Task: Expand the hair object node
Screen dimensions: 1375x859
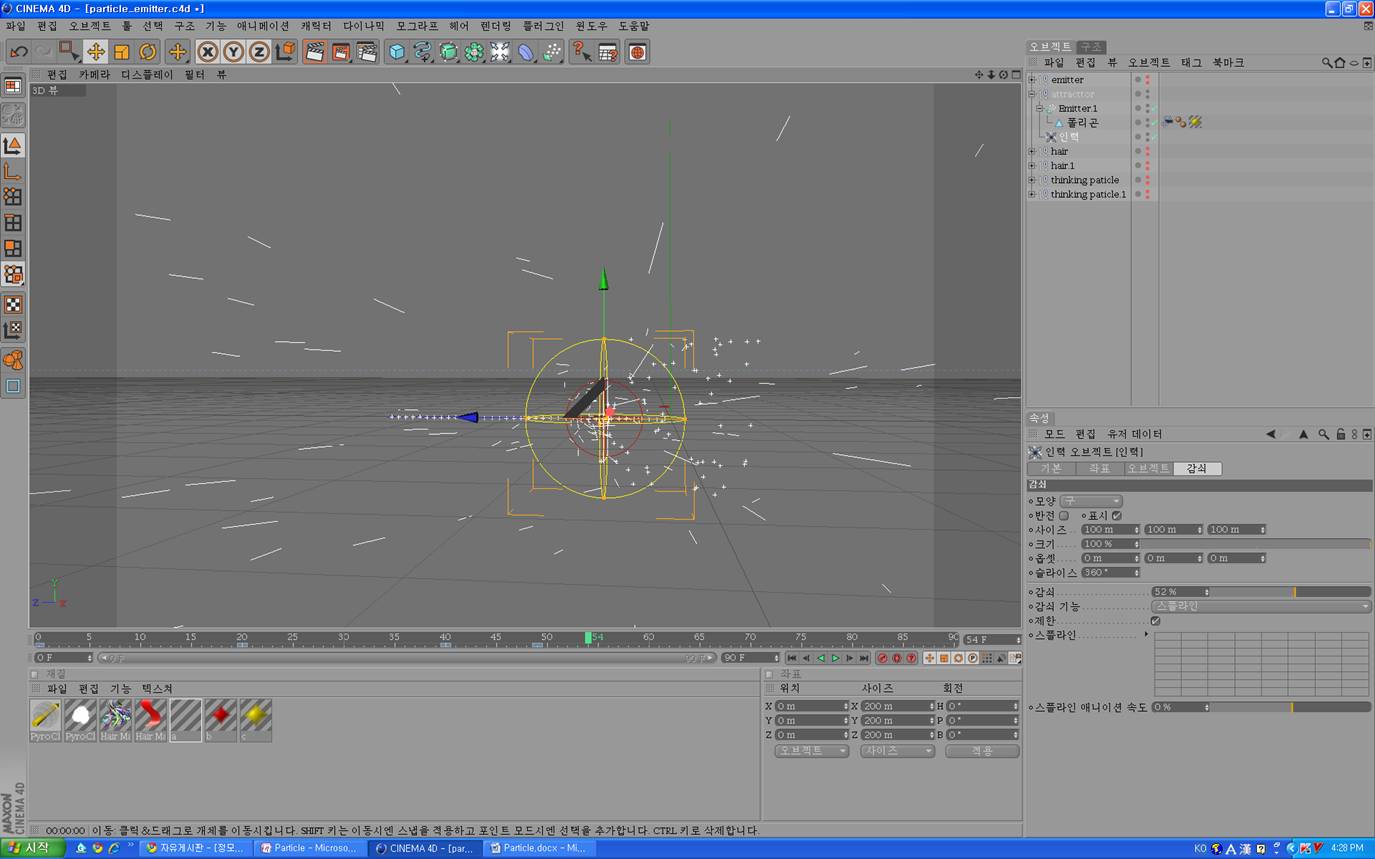Action: click(x=1032, y=152)
